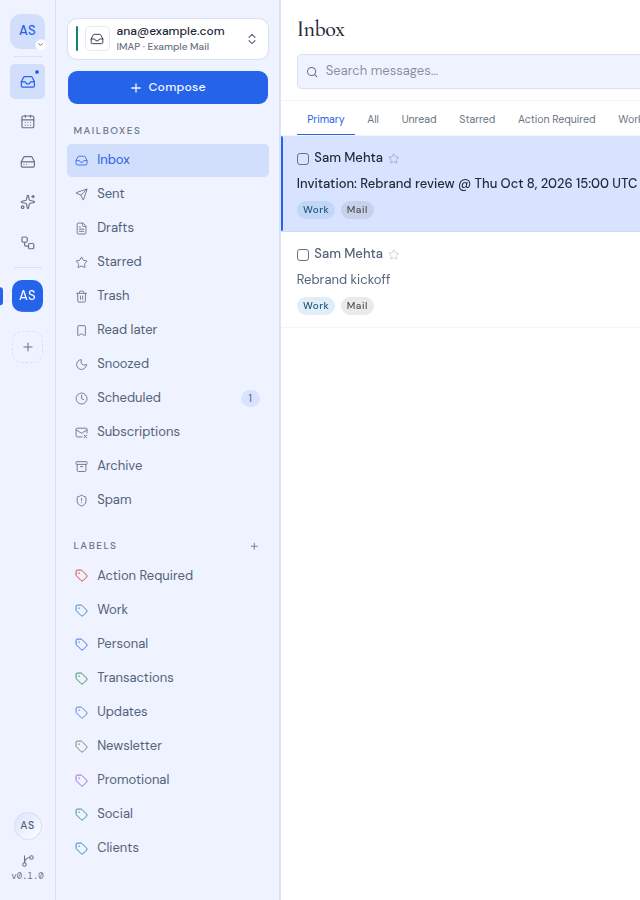Open the AI sparkles icon in the left rail

28,202
